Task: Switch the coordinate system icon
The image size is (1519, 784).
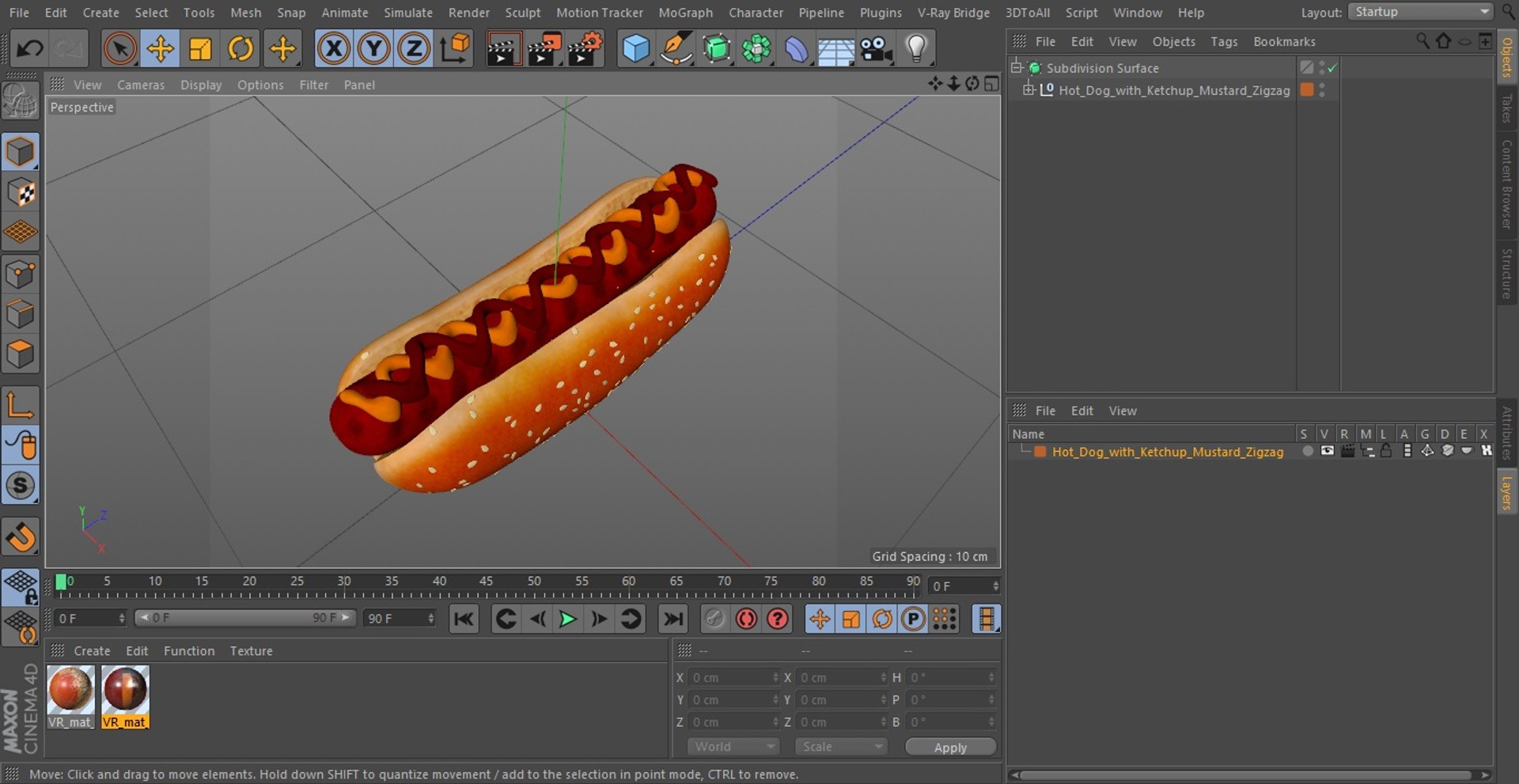Action: click(x=455, y=49)
